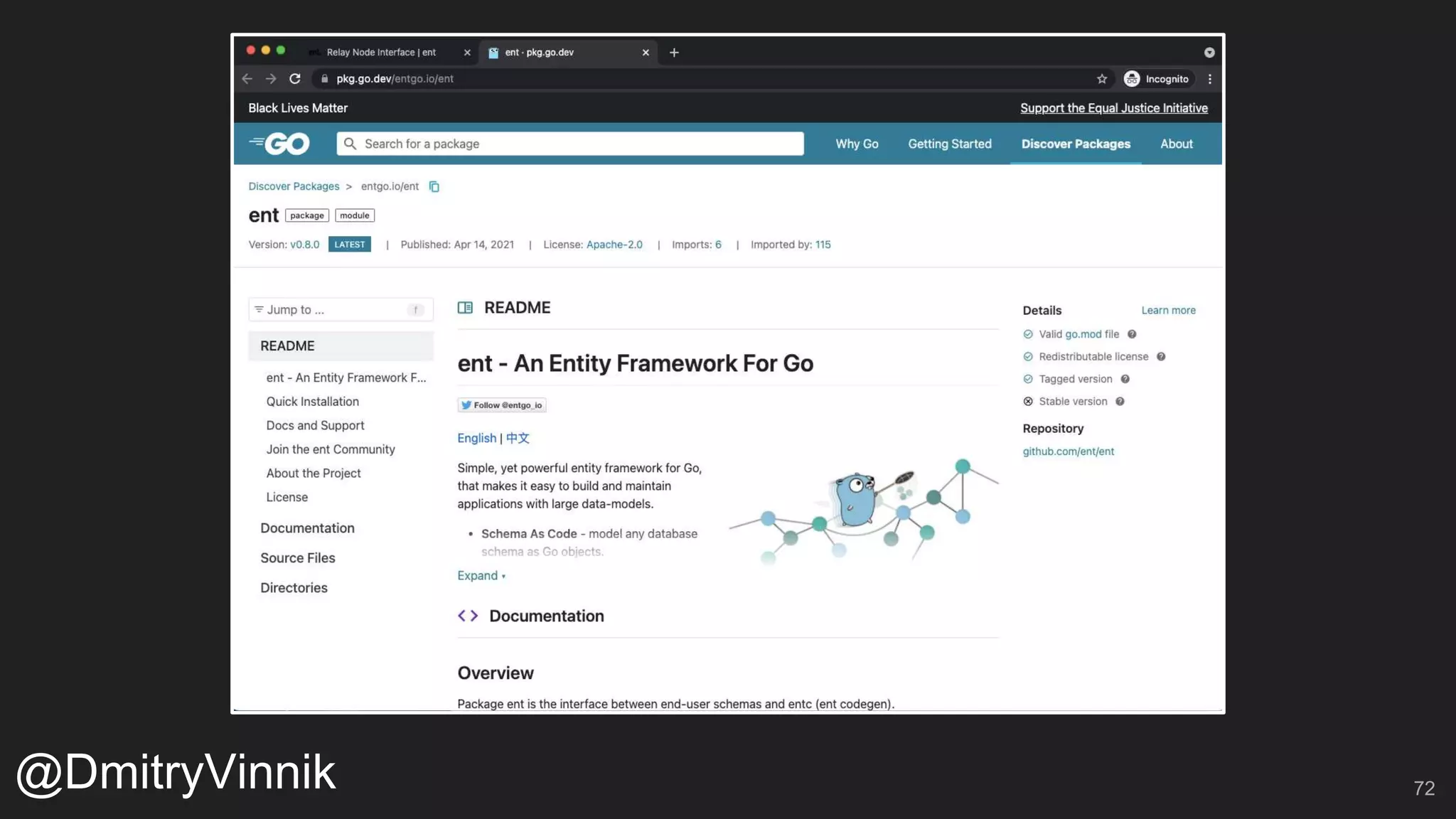Click the copy import path icon
Image resolution: width=1456 pixels, height=819 pixels.
click(x=434, y=187)
